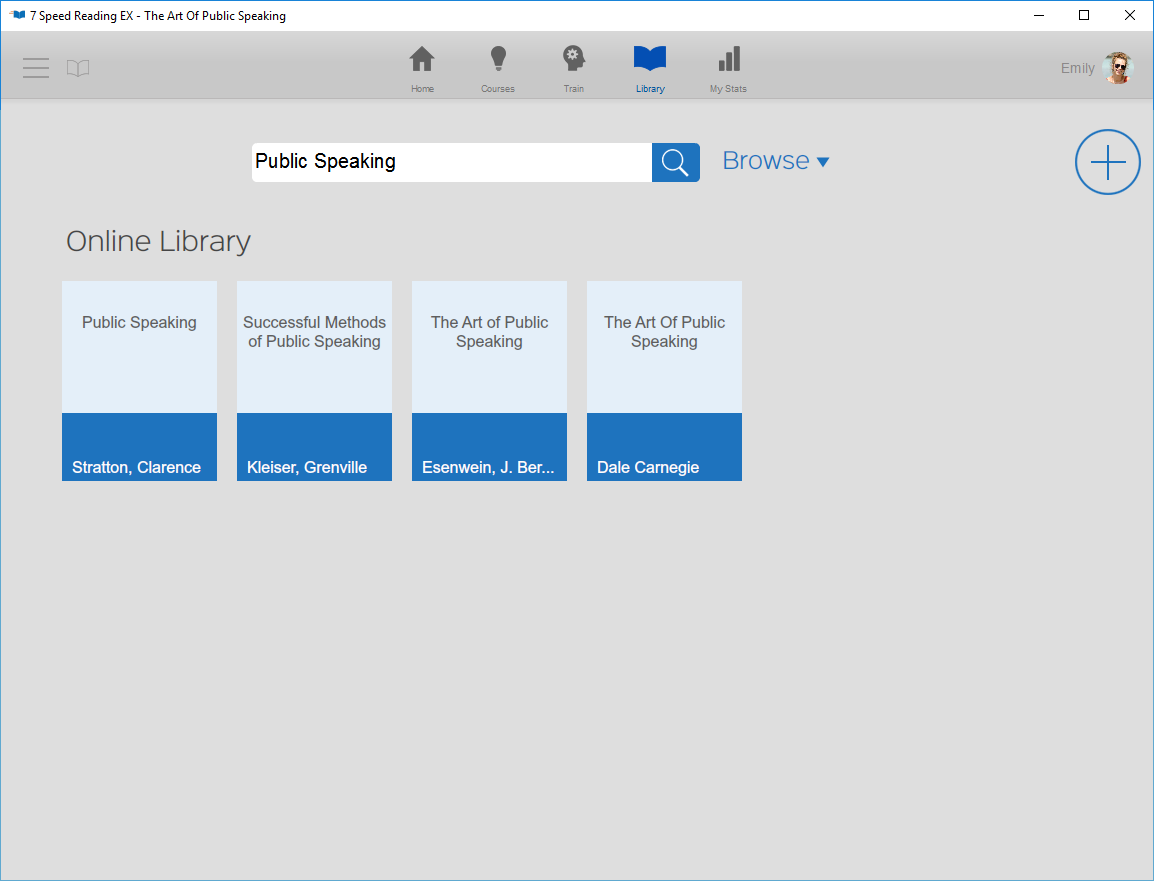Click the Stratton, Clarence author label
This screenshot has width=1154, height=881.
pyautogui.click(x=136, y=467)
